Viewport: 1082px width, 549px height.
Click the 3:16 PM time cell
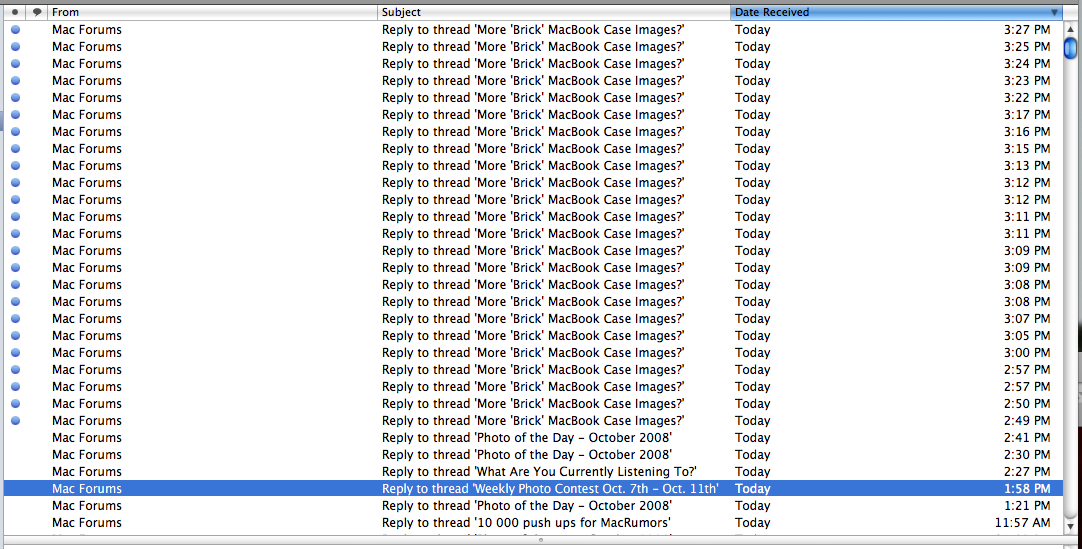[x=1027, y=132]
